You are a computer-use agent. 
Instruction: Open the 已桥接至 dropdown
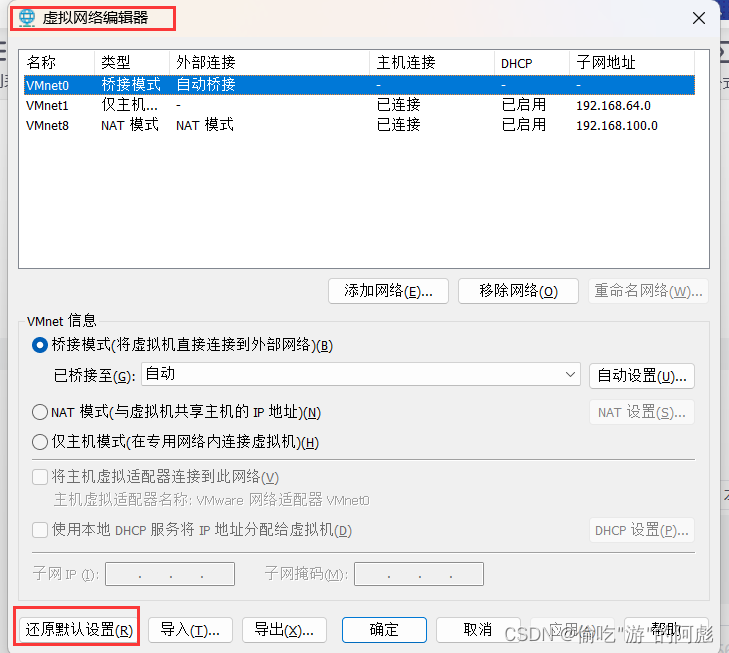tap(361, 374)
